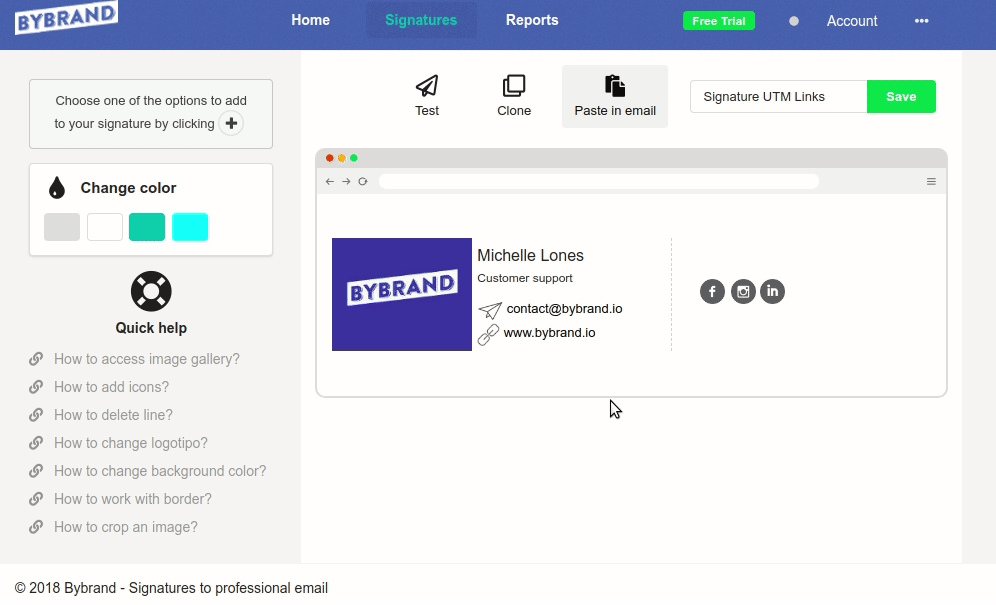Screen dimensions: 996x605
Task: Open the Home menu
Action: (x=311, y=20)
